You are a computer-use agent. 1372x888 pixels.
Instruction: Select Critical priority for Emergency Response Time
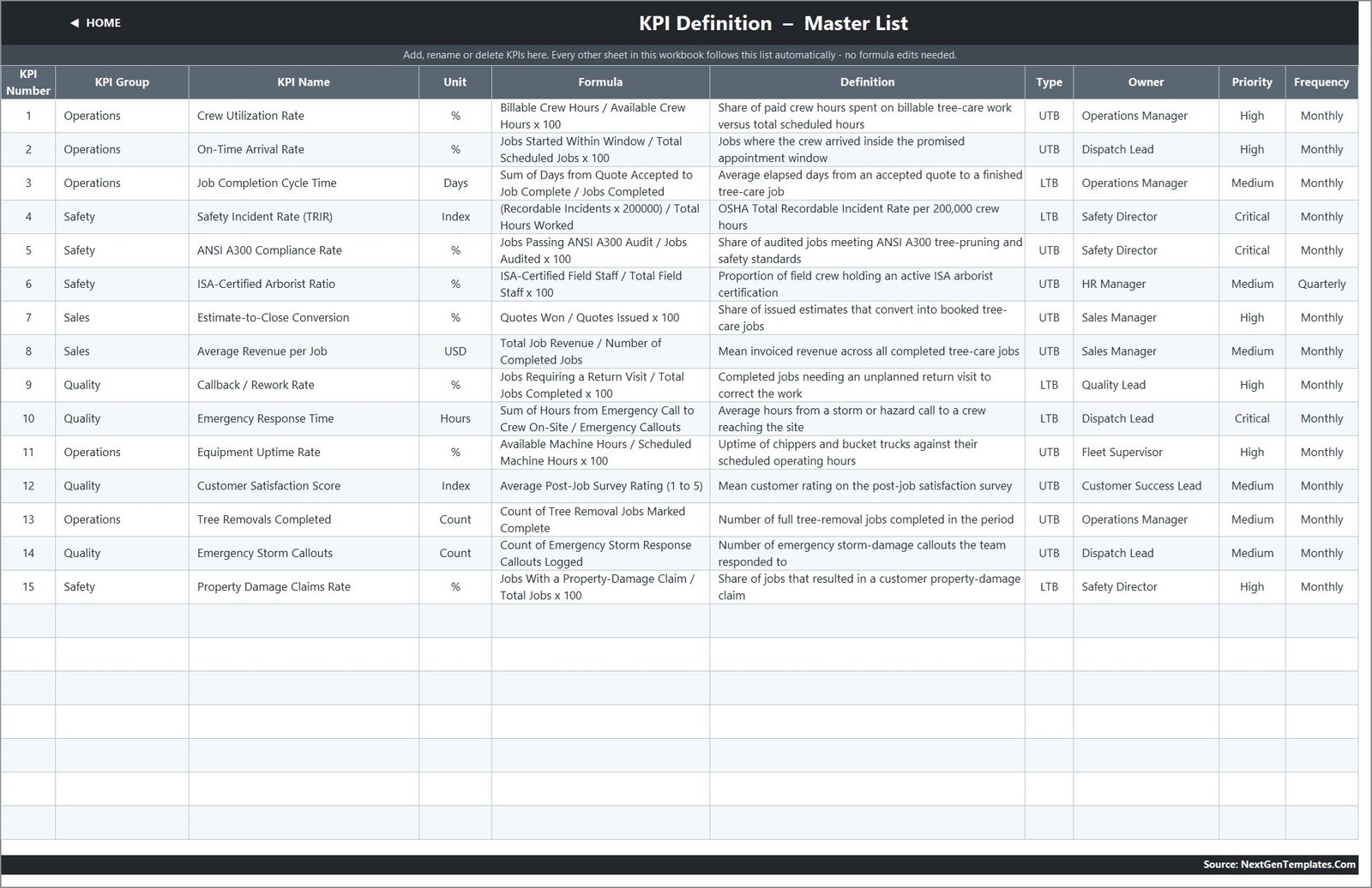tap(1252, 418)
